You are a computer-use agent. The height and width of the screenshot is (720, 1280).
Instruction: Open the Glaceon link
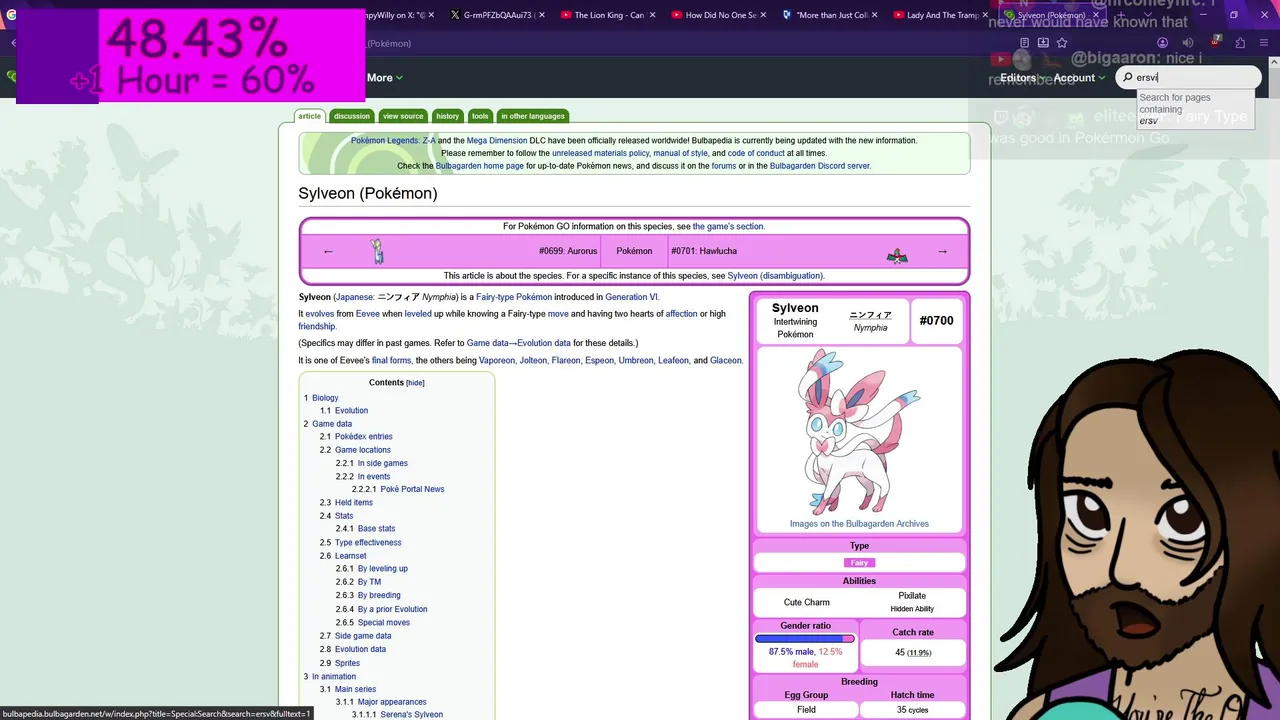[x=726, y=360]
